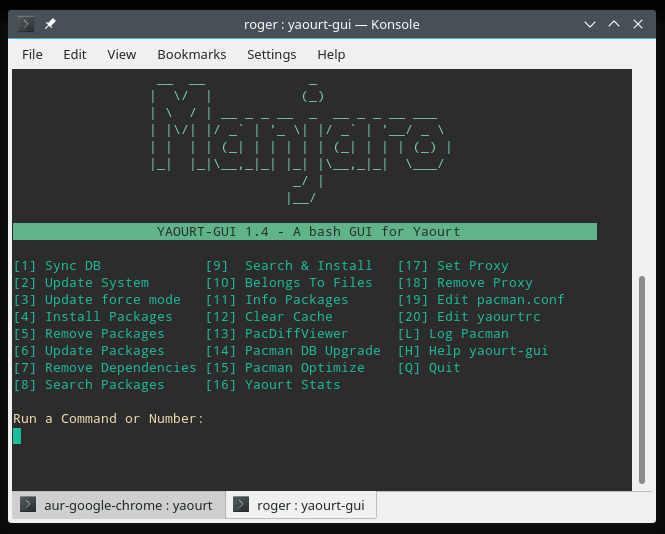
Task: Open the Konsole window menu icon
Action: [x=26, y=24]
